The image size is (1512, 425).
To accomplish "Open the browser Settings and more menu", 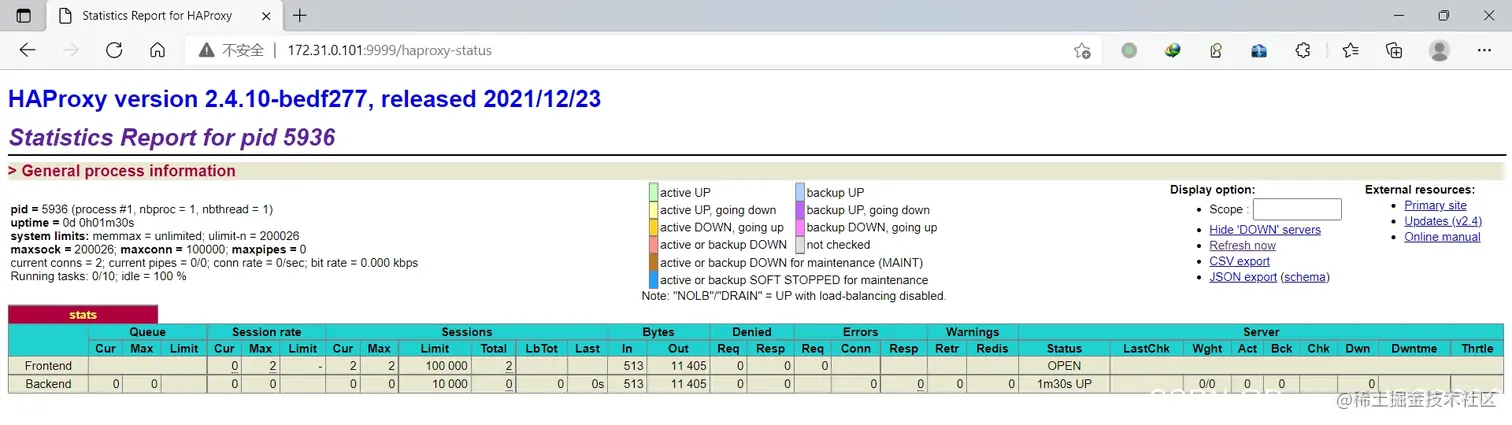I will click(1484, 50).
